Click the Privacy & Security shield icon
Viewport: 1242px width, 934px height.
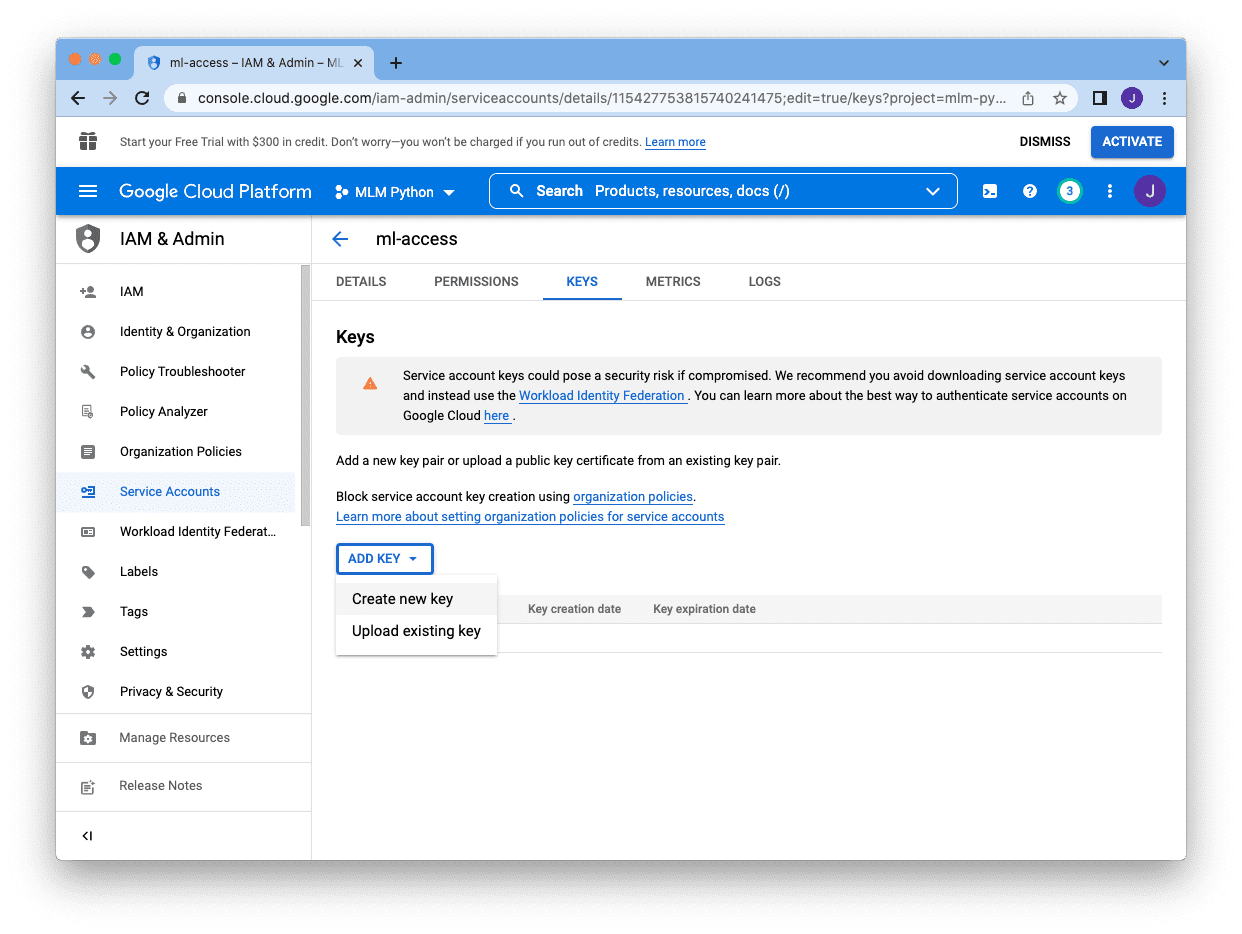(88, 692)
